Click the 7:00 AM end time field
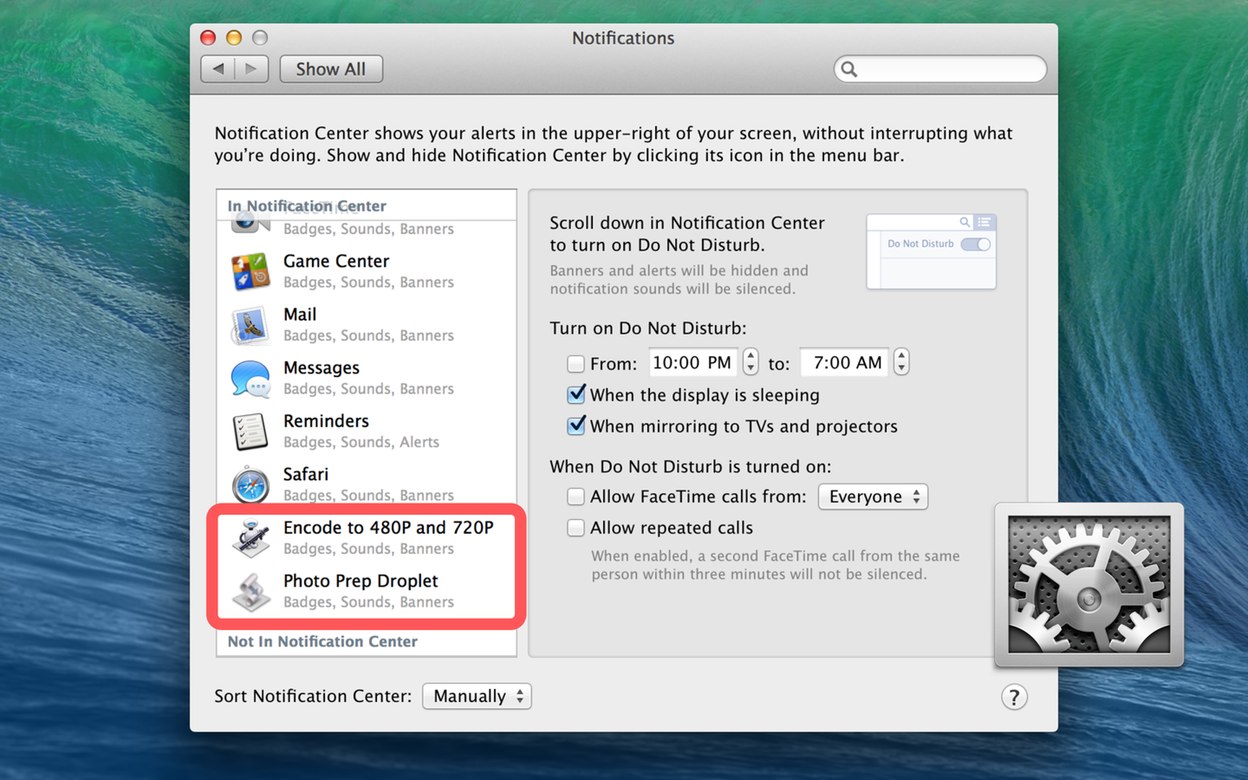1248x780 pixels. point(845,362)
